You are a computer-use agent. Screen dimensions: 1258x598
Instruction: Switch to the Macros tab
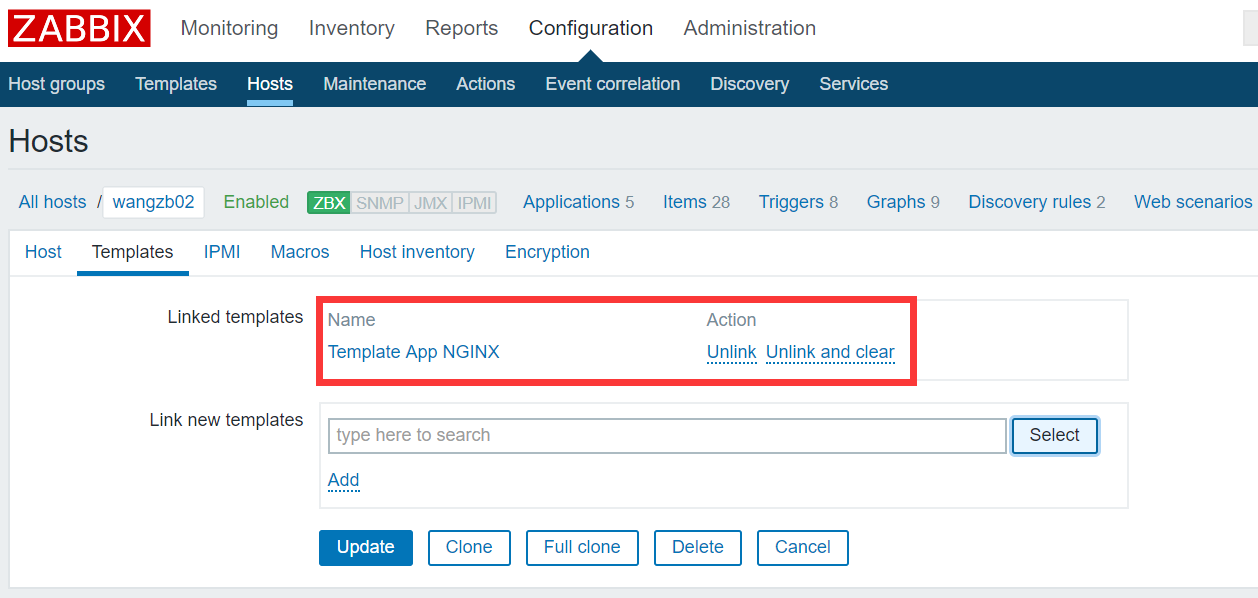point(300,252)
